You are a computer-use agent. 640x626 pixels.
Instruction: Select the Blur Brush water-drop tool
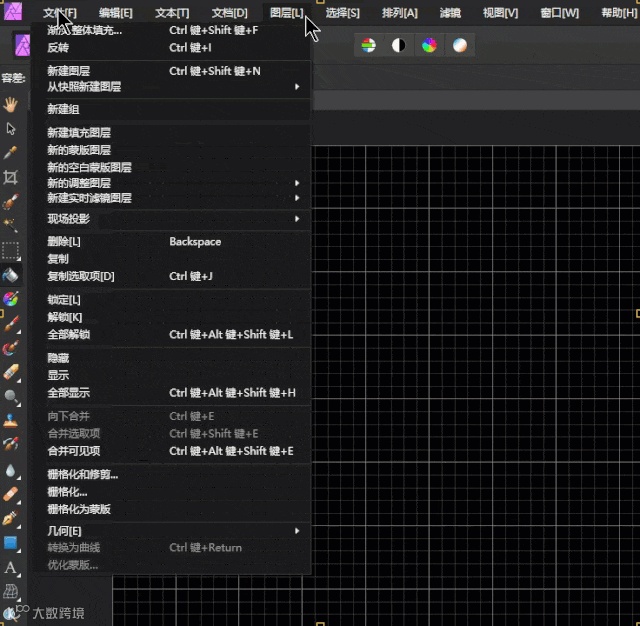[x=10, y=471]
